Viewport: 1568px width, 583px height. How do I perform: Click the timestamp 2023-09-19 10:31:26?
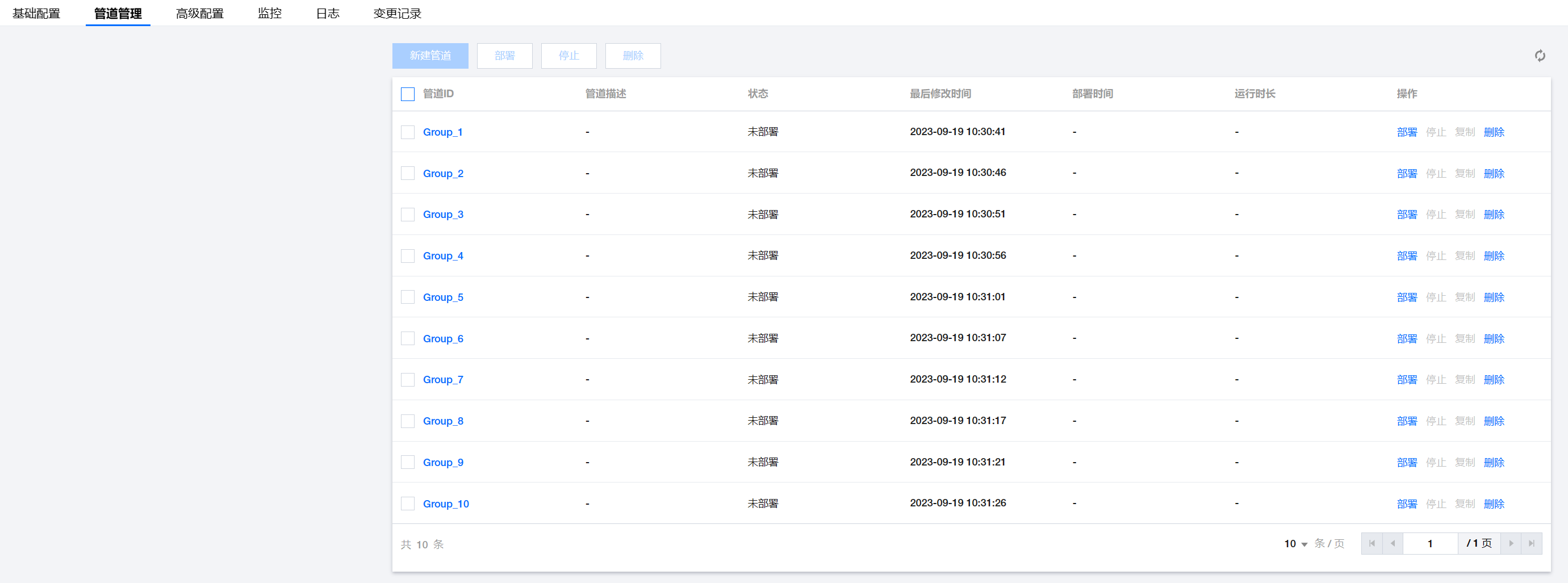tap(957, 502)
